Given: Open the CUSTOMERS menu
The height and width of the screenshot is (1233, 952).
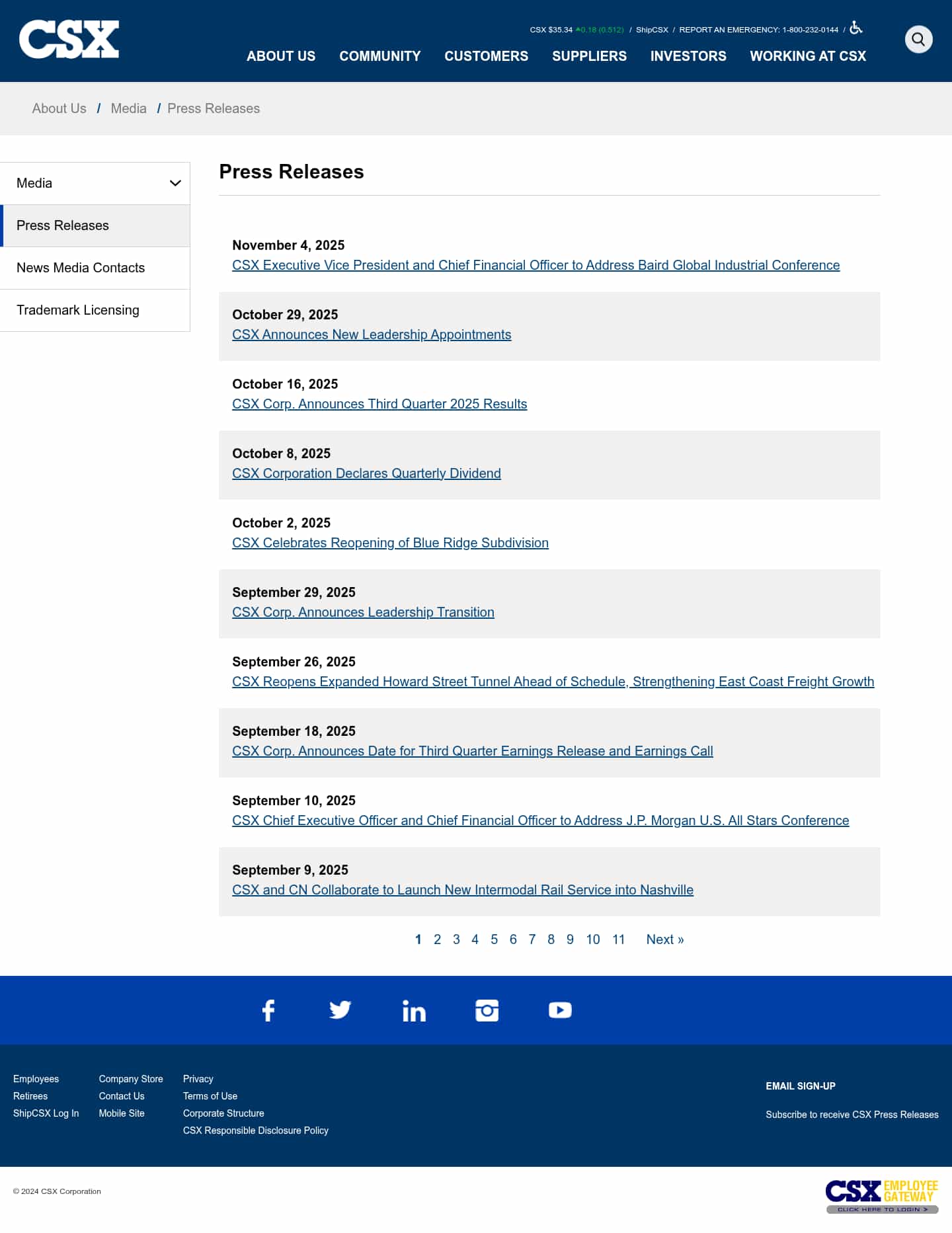Looking at the screenshot, I should click(x=487, y=56).
